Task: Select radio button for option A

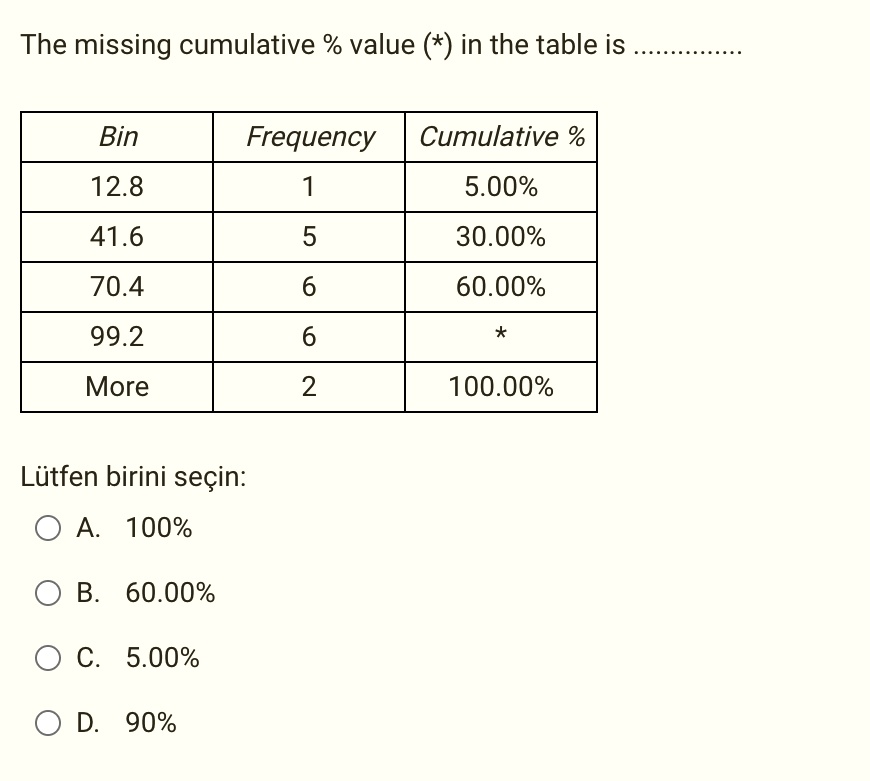Action: (48, 528)
